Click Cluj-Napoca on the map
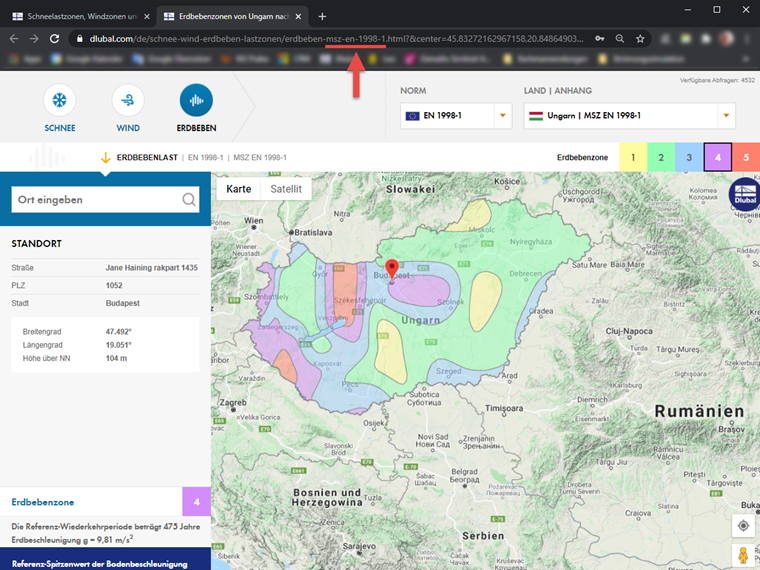Screen dimensions: 760x570 [x=629, y=331]
